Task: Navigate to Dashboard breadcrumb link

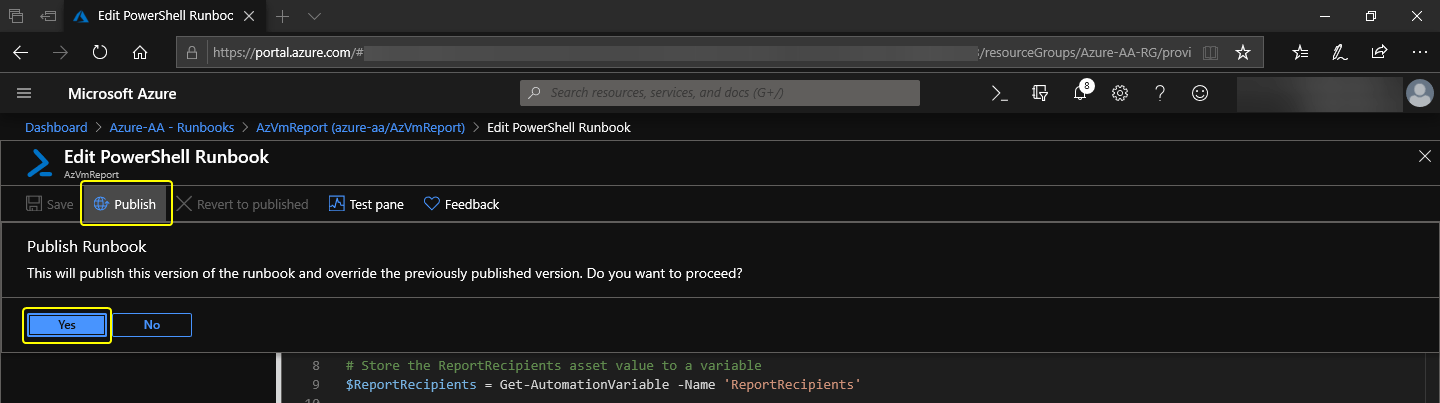Action: [56, 127]
